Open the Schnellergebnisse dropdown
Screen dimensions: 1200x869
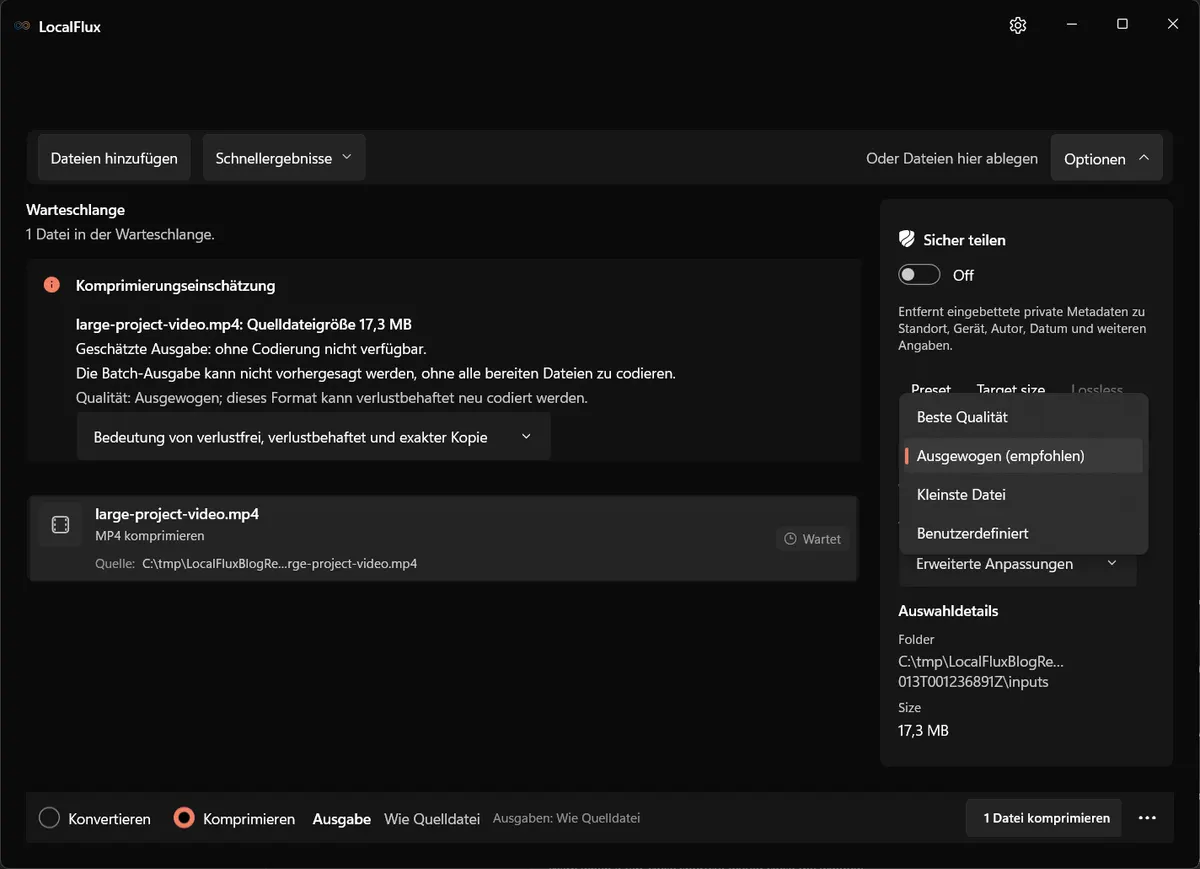(284, 158)
